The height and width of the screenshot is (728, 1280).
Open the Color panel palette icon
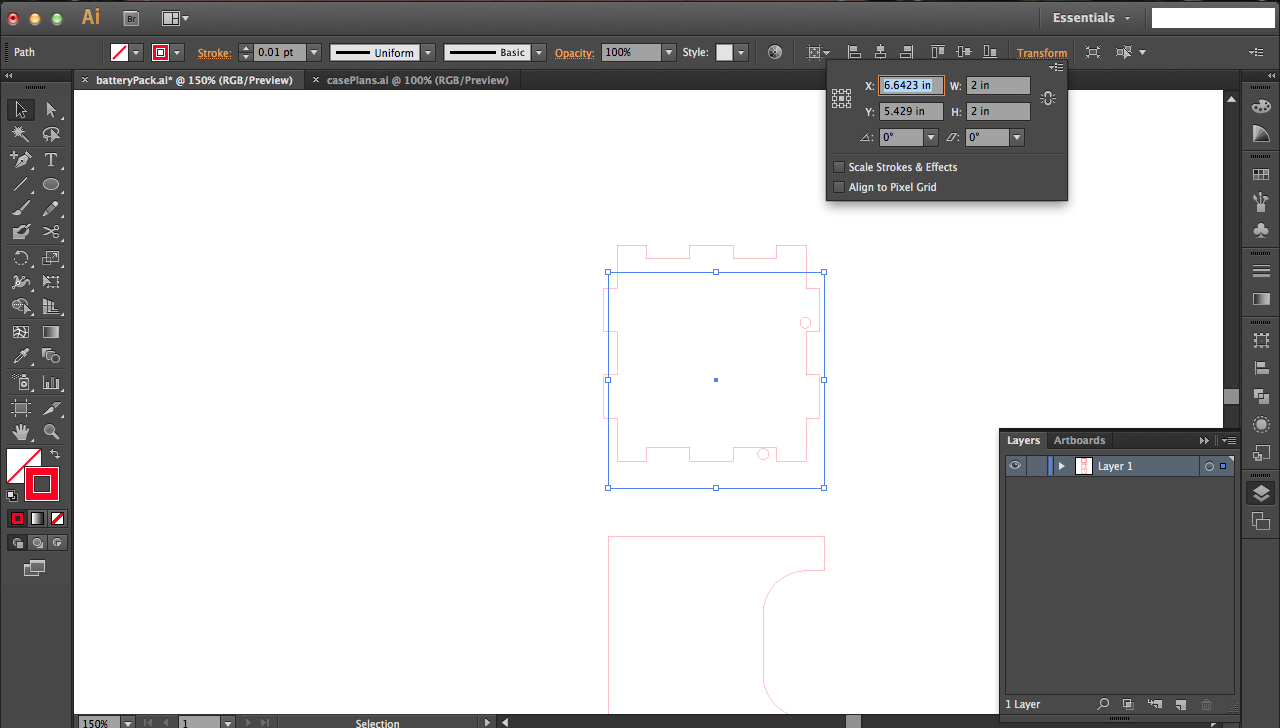click(1261, 106)
